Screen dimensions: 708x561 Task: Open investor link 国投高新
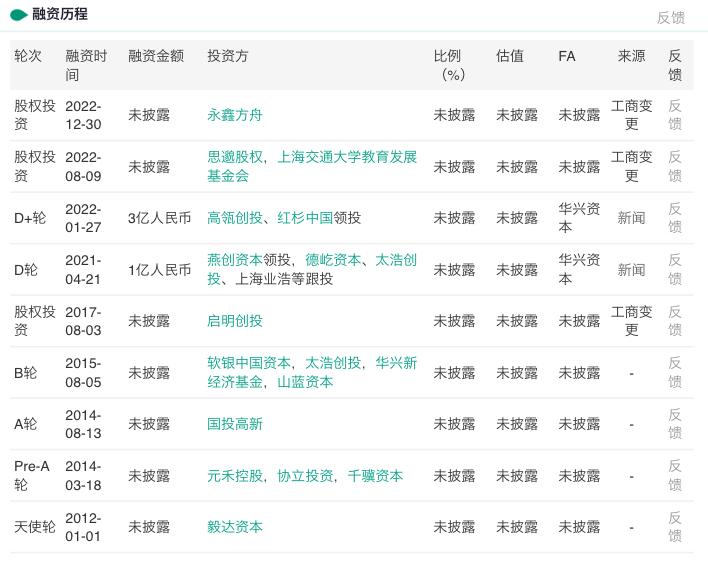pyautogui.click(x=235, y=424)
